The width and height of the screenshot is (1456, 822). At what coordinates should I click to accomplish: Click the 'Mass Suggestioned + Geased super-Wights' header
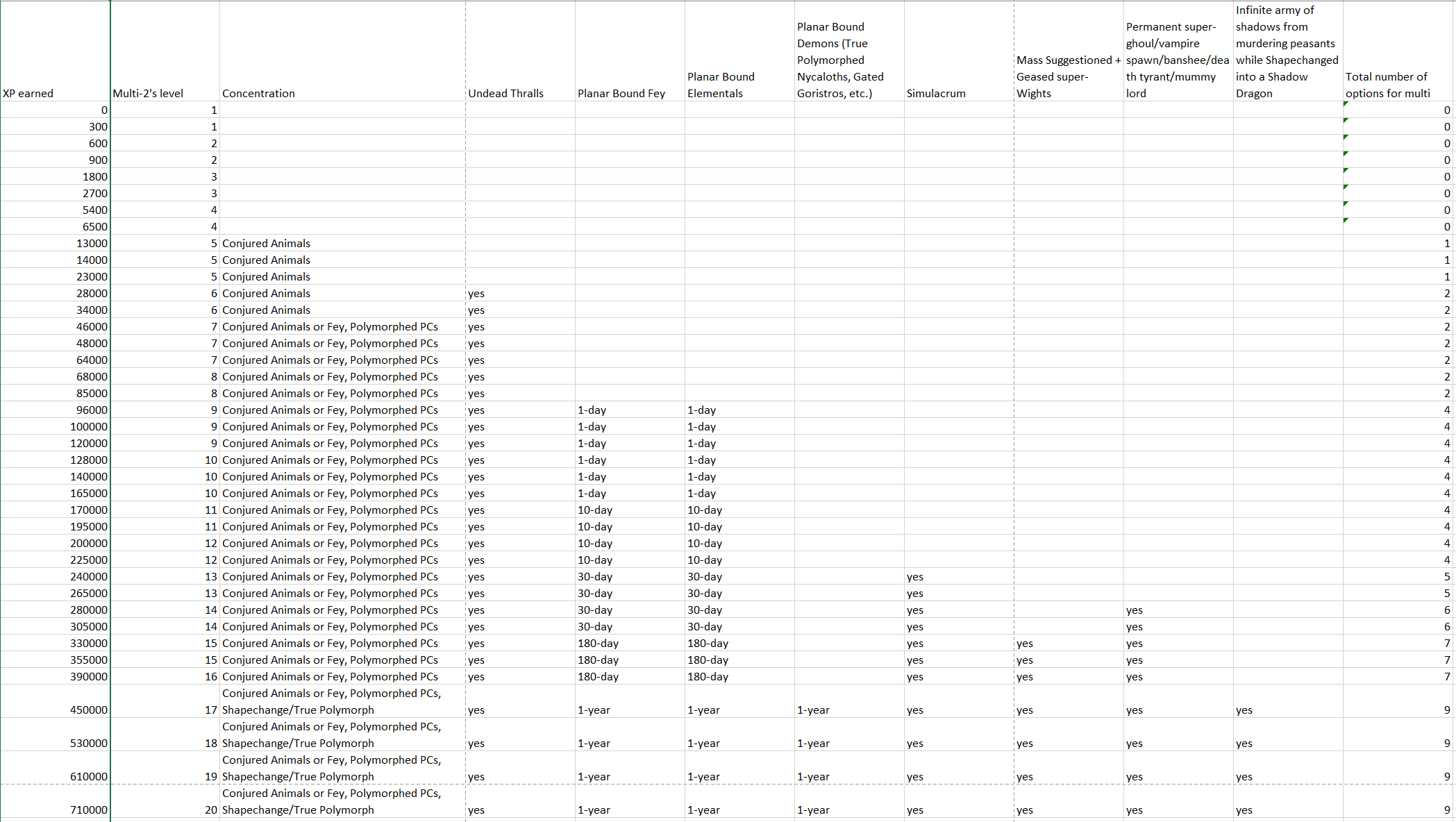click(1069, 51)
